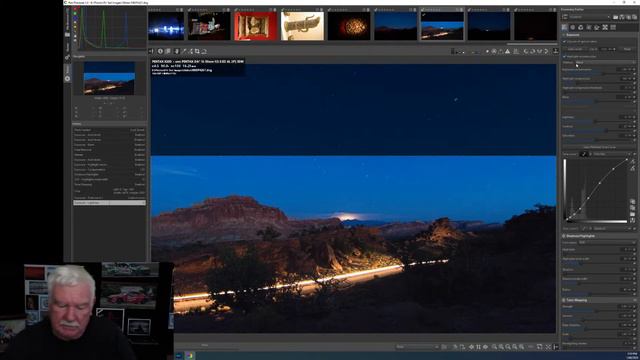Open Chrome from the Windows taskbar
Screen dimensions: 640x360
[x=190, y=356]
